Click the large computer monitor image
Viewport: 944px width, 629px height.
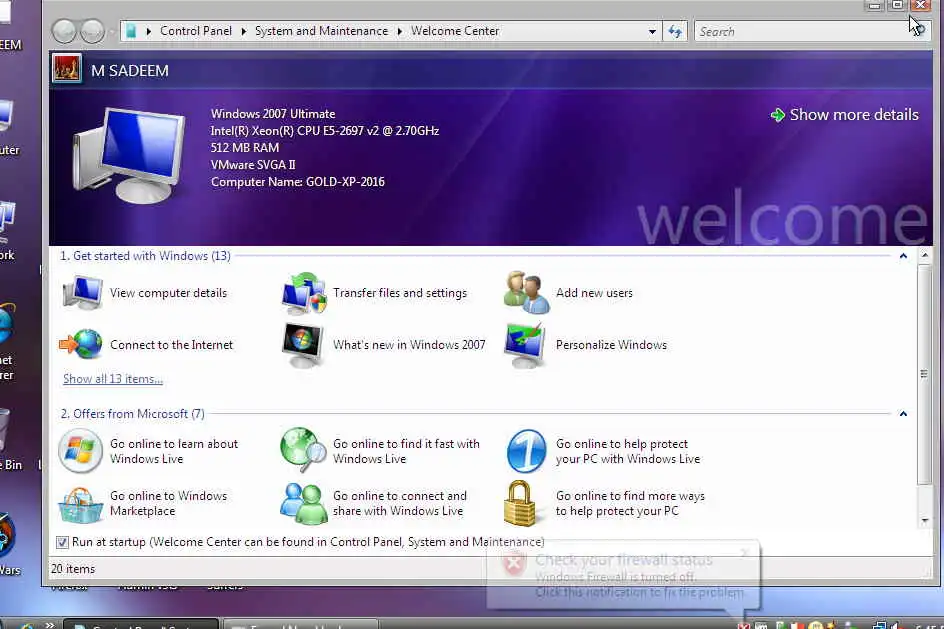point(129,155)
